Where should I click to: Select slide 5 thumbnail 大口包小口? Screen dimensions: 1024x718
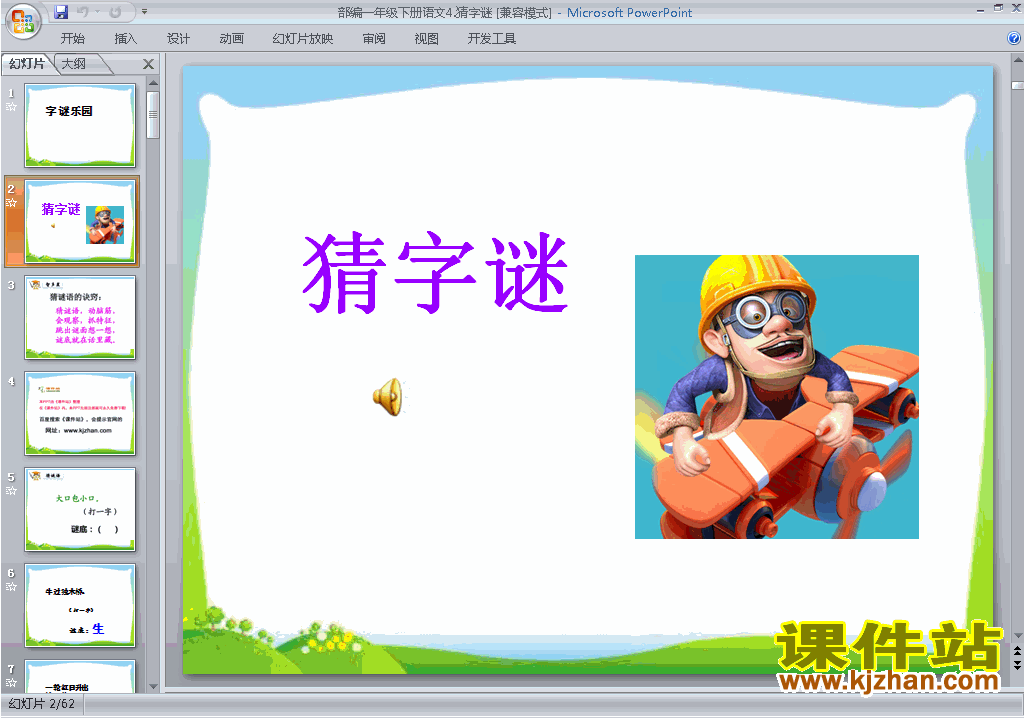pos(80,510)
